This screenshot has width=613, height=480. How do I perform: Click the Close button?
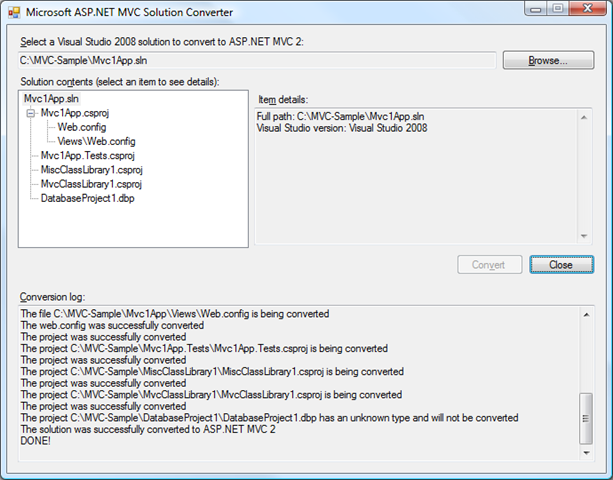coord(561,265)
